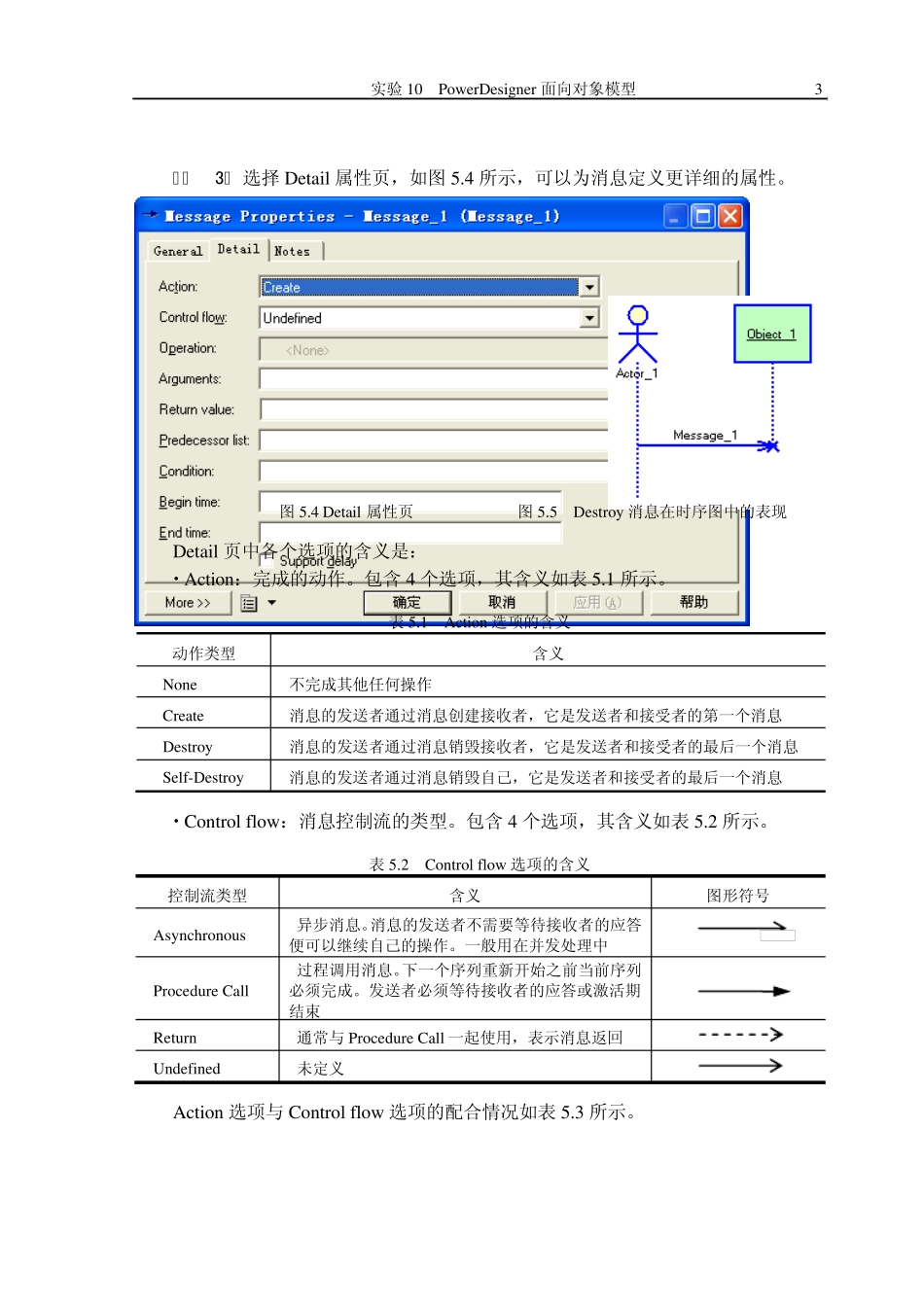Click the page number 3 in header
Image resolution: width=924 pixels, height=1306 pixels.
click(818, 88)
